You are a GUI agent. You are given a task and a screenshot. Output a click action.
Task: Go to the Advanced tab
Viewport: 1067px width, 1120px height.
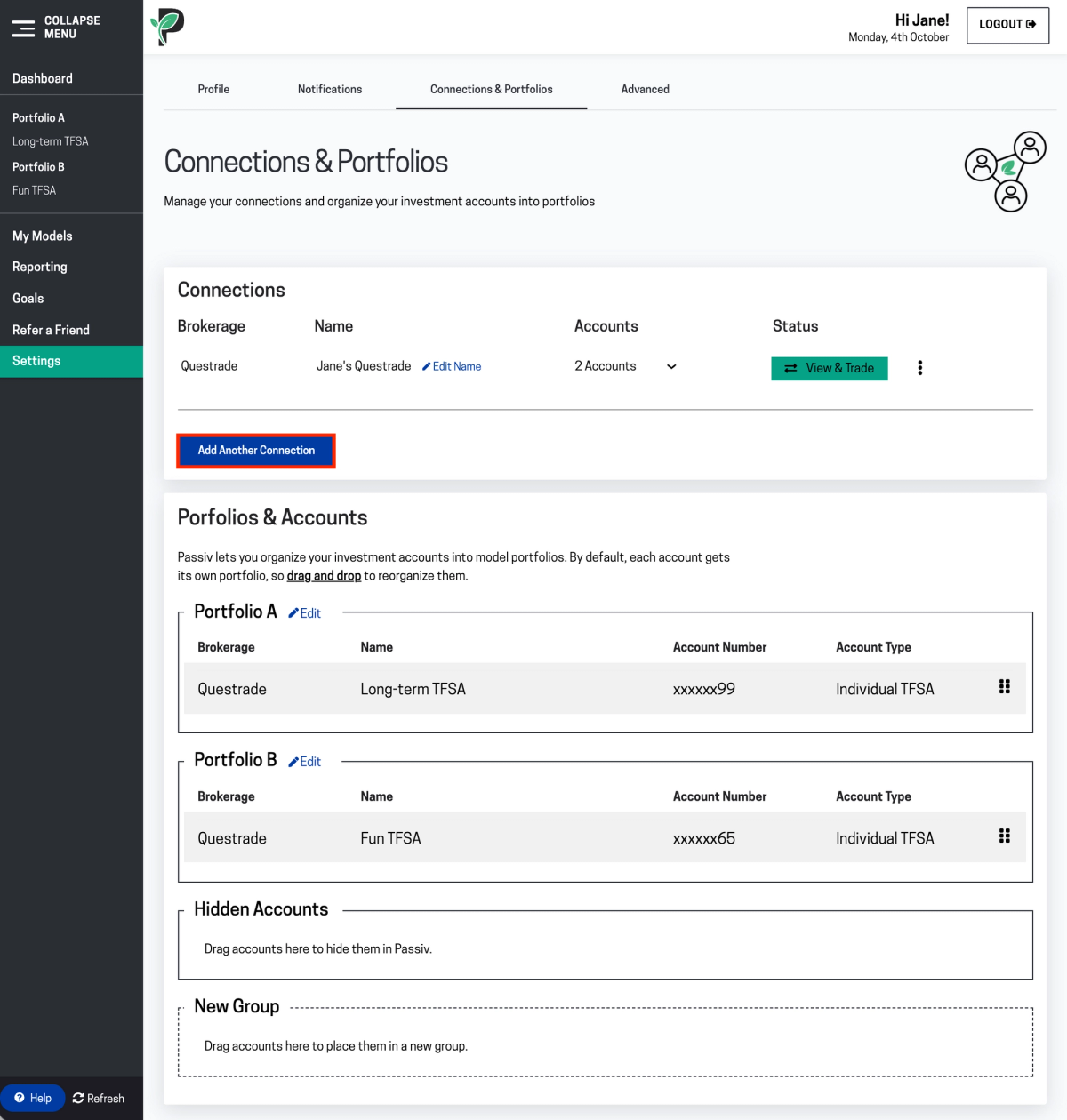click(x=646, y=89)
